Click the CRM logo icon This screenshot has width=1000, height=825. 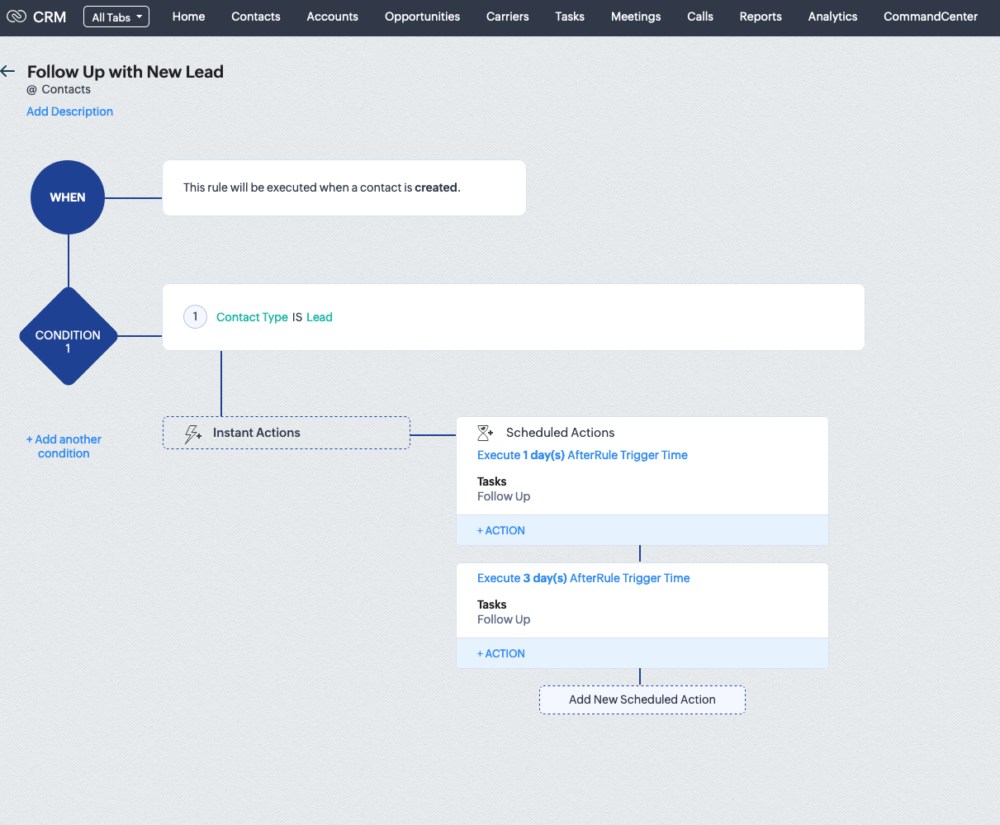(x=16, y=17)
